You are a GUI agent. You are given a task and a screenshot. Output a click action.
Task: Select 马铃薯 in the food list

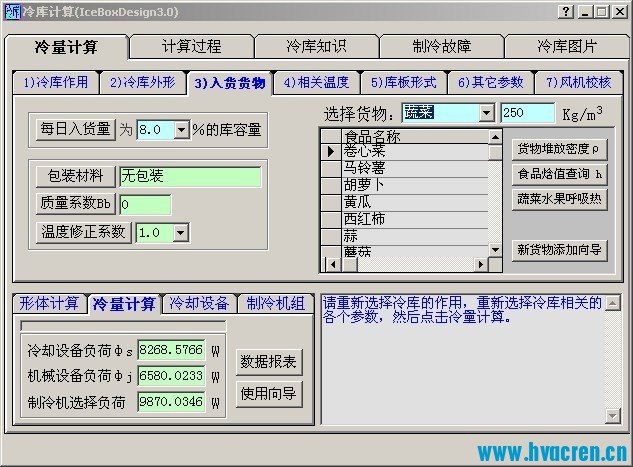pyautogui.click(x=414, y=168)
